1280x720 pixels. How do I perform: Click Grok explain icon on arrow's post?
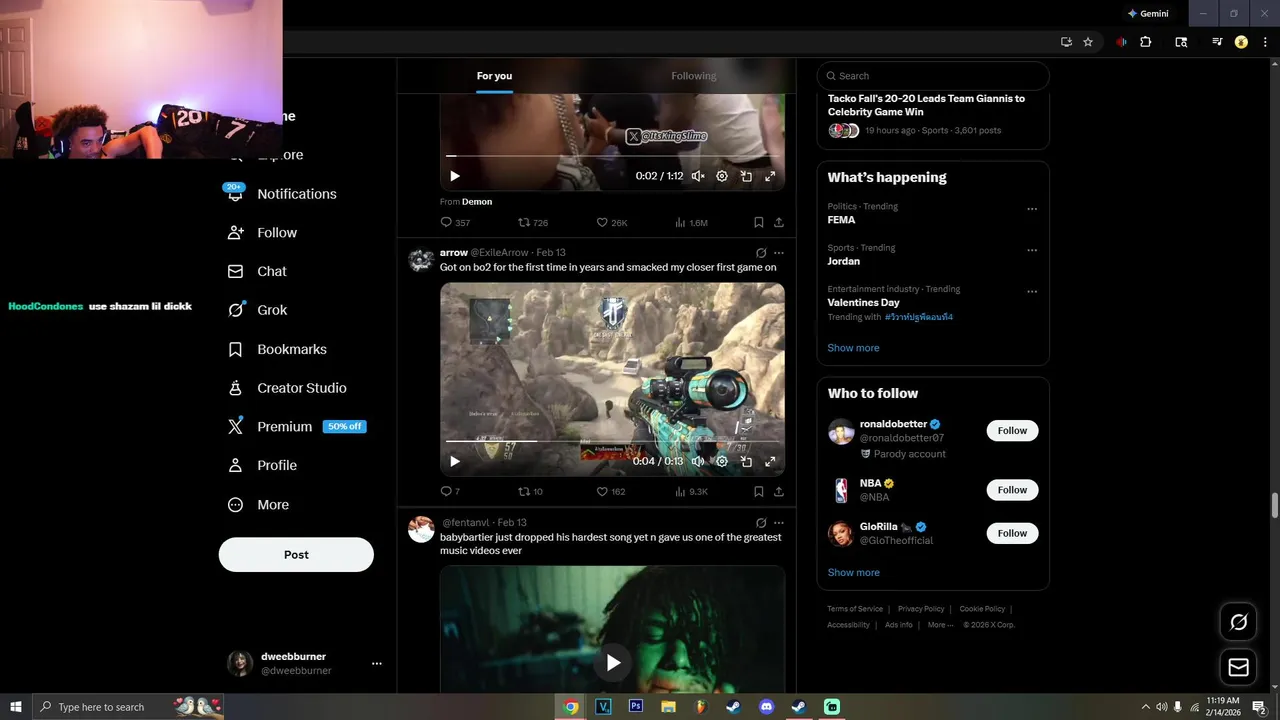tap(761, 253)
